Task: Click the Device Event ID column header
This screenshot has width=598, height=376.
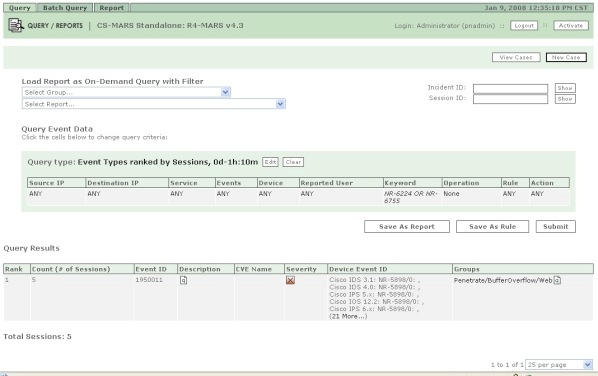Action: click(x=390, y=269)
